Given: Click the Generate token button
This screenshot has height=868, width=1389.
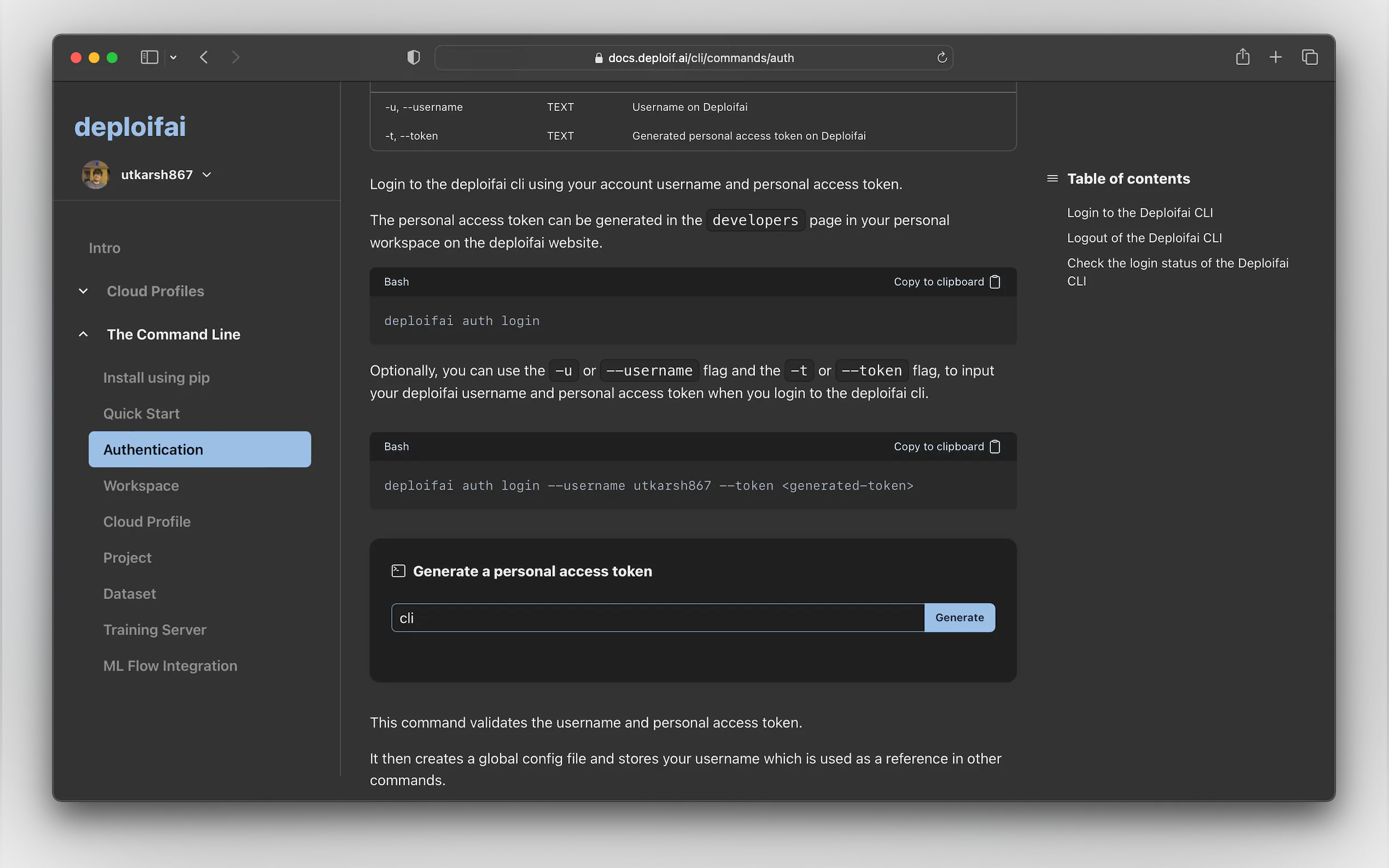Looking at the screenshot, I should tap(959, 618).
